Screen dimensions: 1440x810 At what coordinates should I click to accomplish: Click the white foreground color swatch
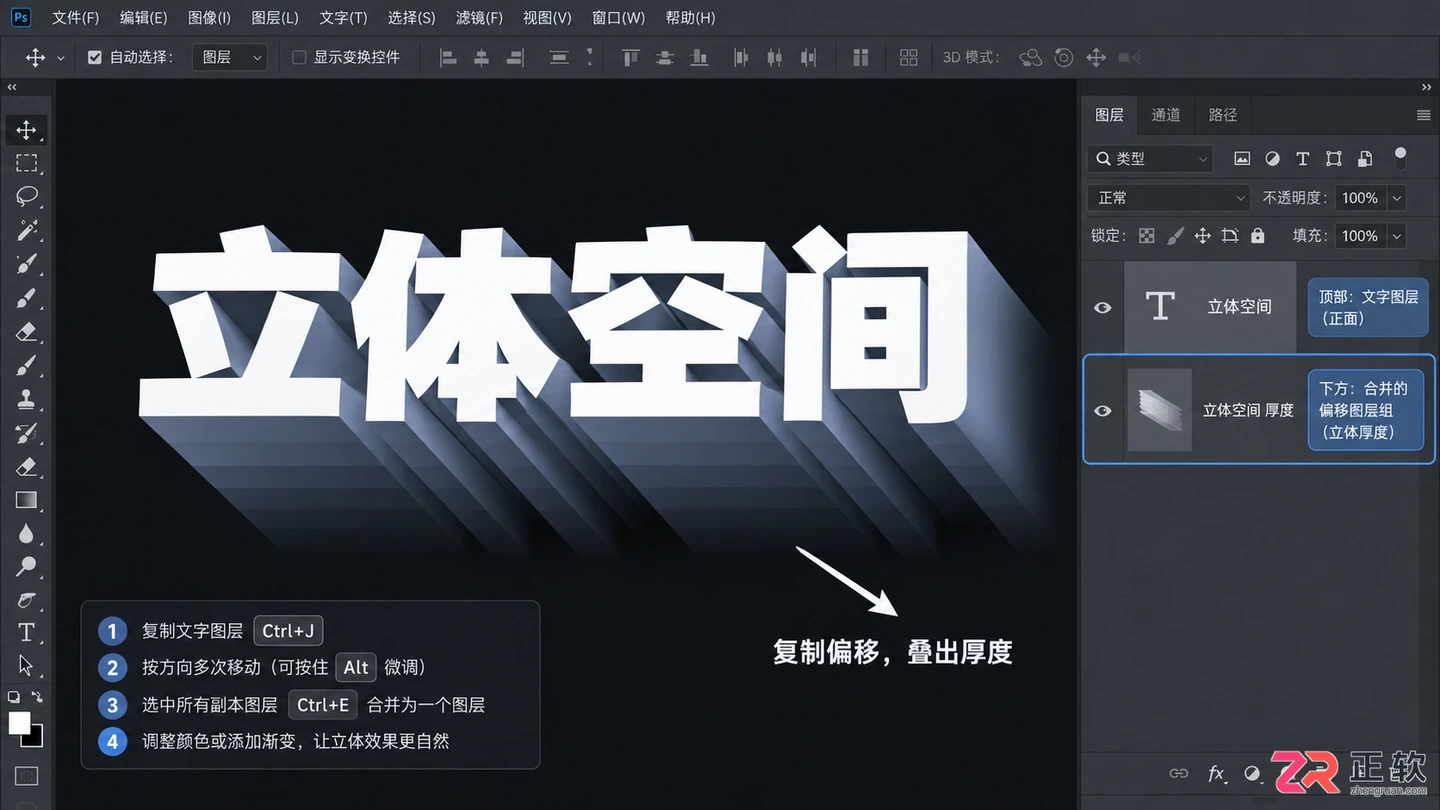pos(19,723)
